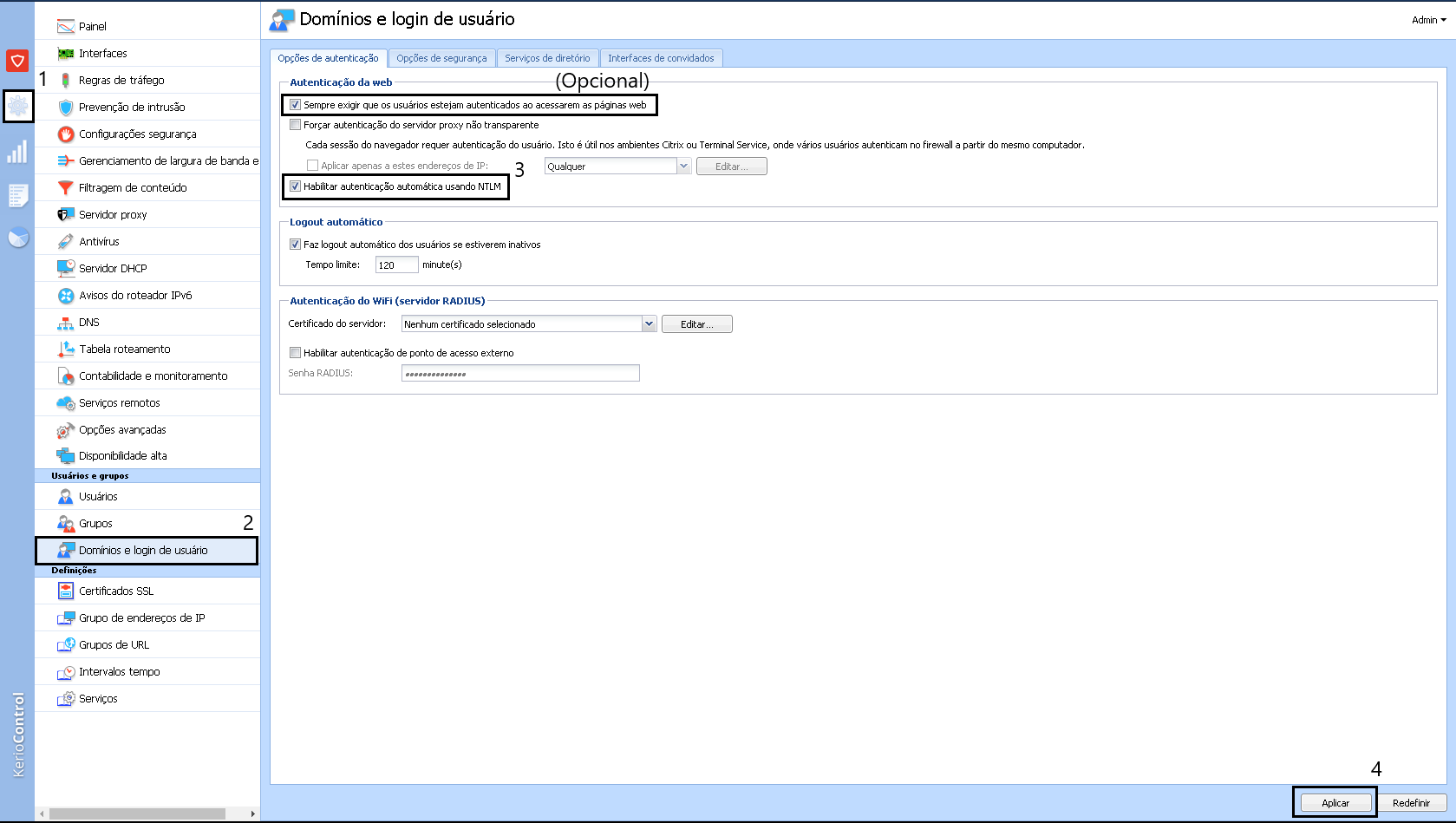Open Filtragem de conteúdo funnel icon
This screenshot has width=1456, height=823.
[x=65, y=187]
